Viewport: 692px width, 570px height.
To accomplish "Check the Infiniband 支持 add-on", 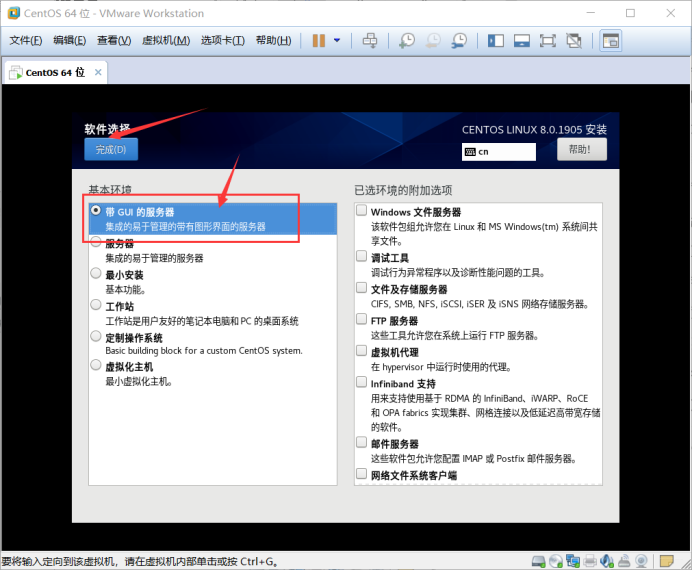I will point(361,382).
